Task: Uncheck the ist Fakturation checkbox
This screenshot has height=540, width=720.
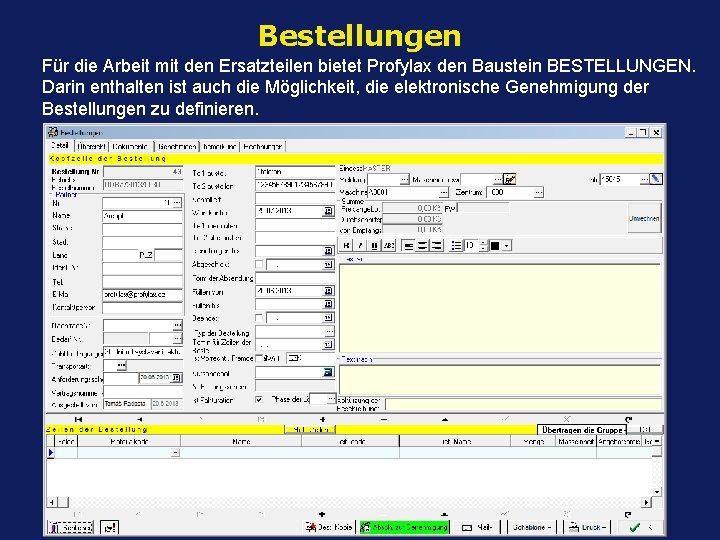Action: tap(259, 399)
